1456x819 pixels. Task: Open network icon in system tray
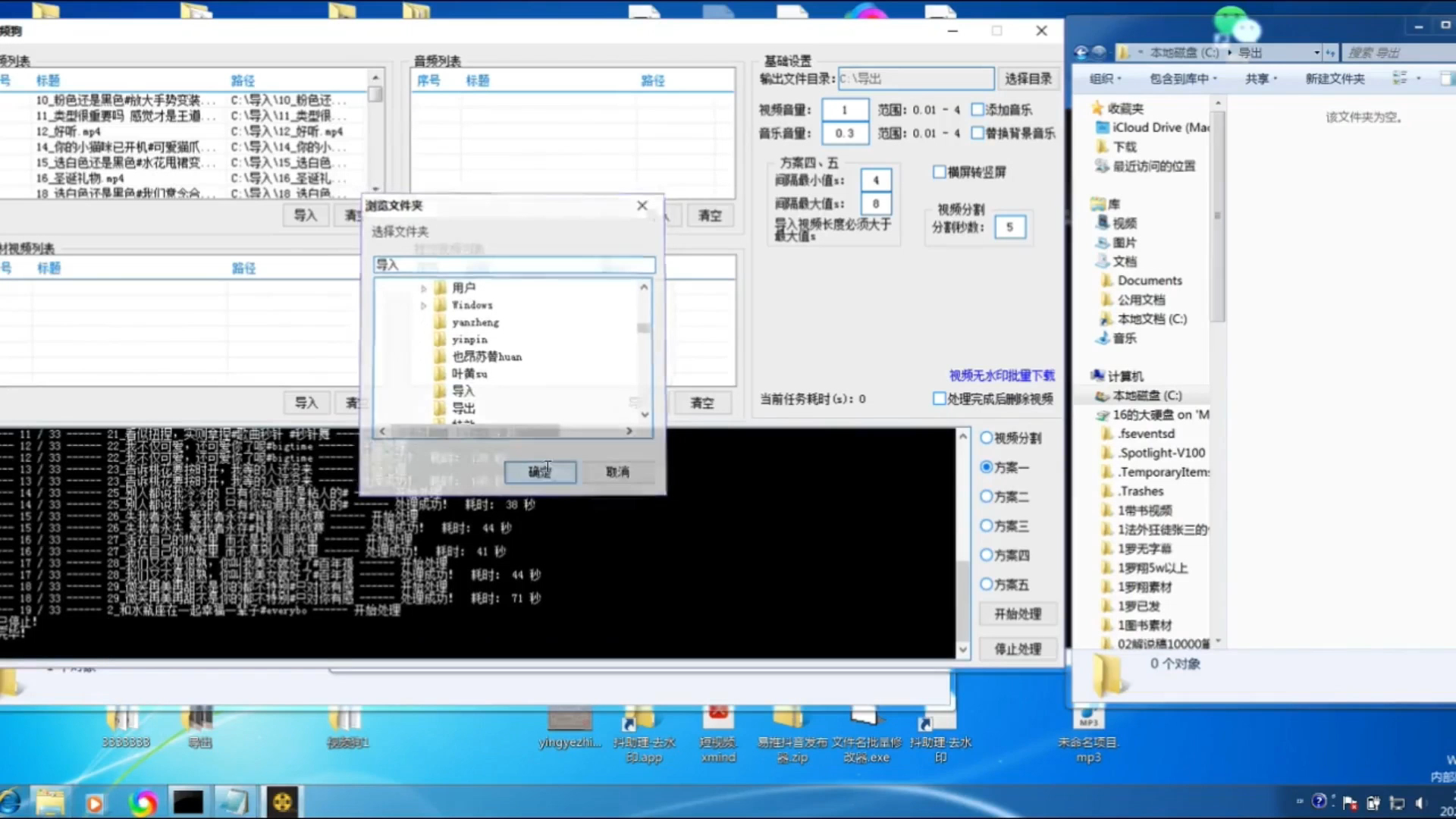(1397, 802)
